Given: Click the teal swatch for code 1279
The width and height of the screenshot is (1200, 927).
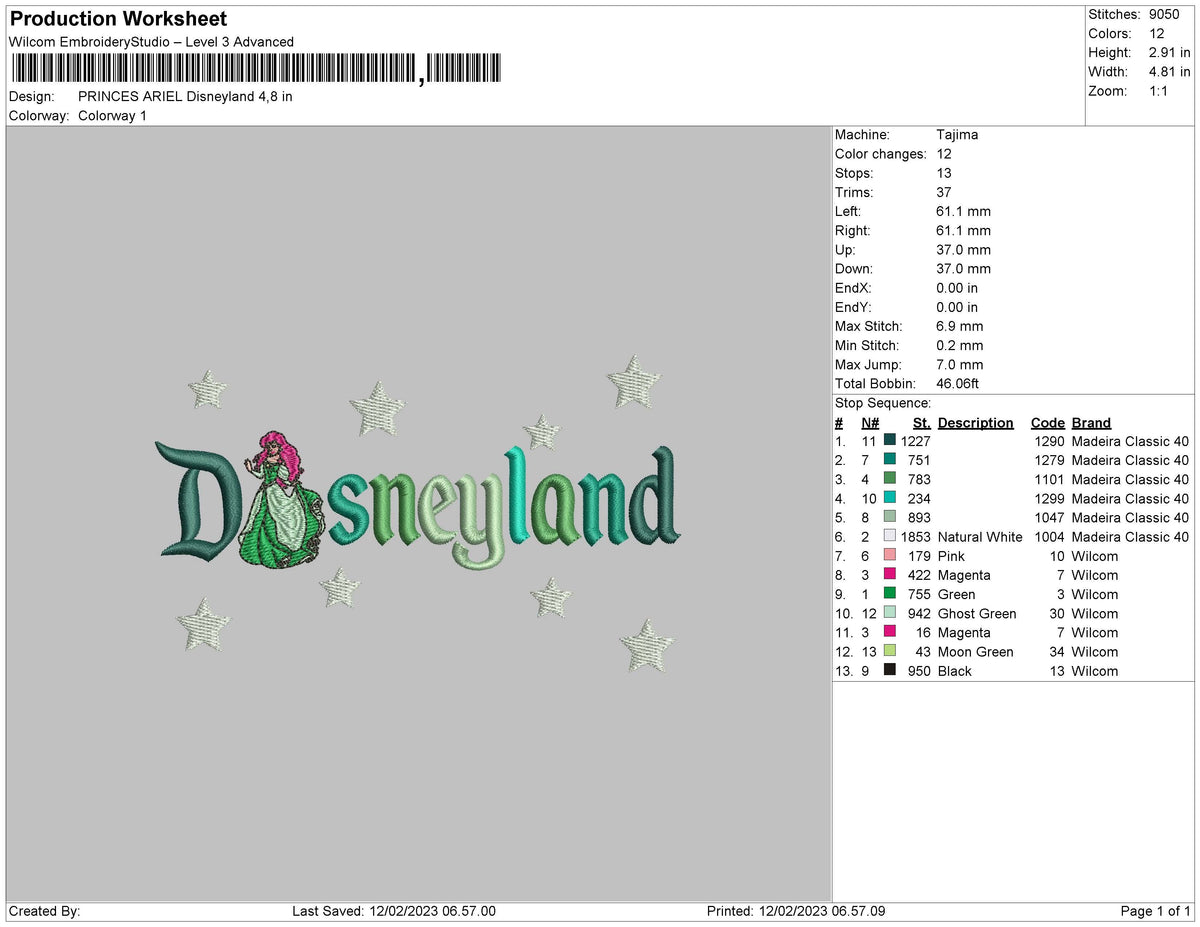Looking at the screenshot, I should coord(890,460).
